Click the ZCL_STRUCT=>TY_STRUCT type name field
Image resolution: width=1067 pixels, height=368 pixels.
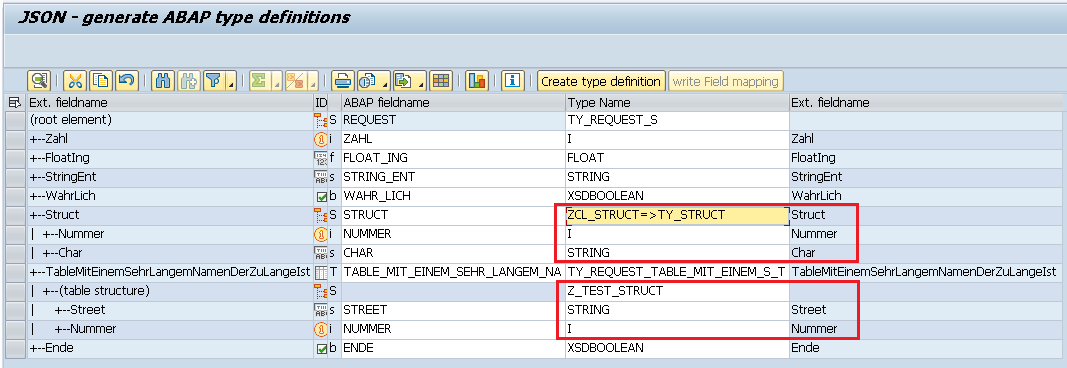tap(677, 215)
